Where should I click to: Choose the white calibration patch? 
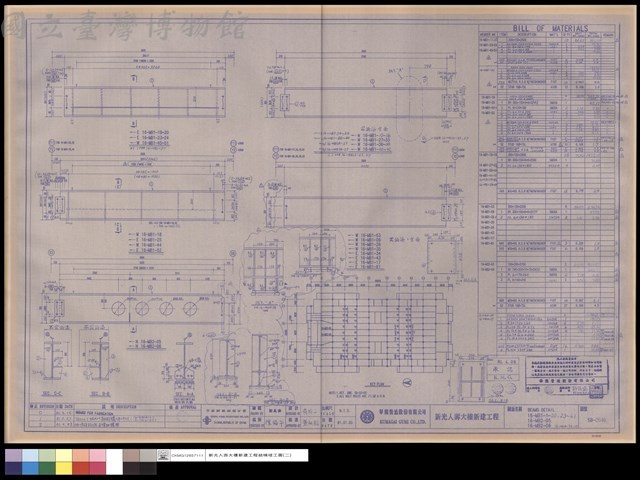coord(114,462)
